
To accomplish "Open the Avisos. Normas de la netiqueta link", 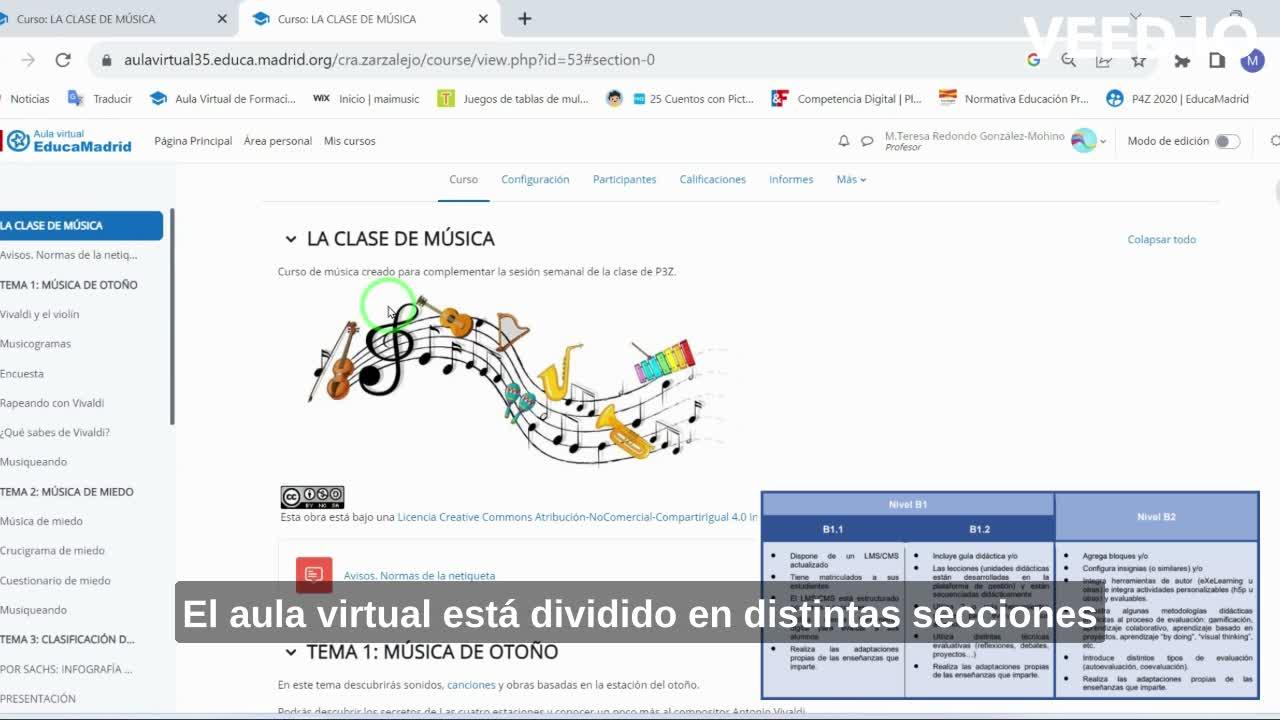I will 419,576.
